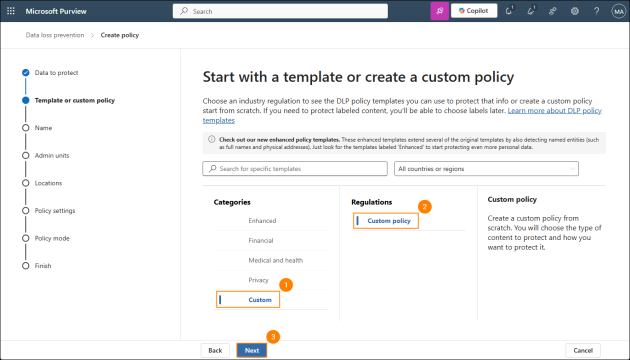Click the magnifier icon in header Search

click(x=184, y=11)
